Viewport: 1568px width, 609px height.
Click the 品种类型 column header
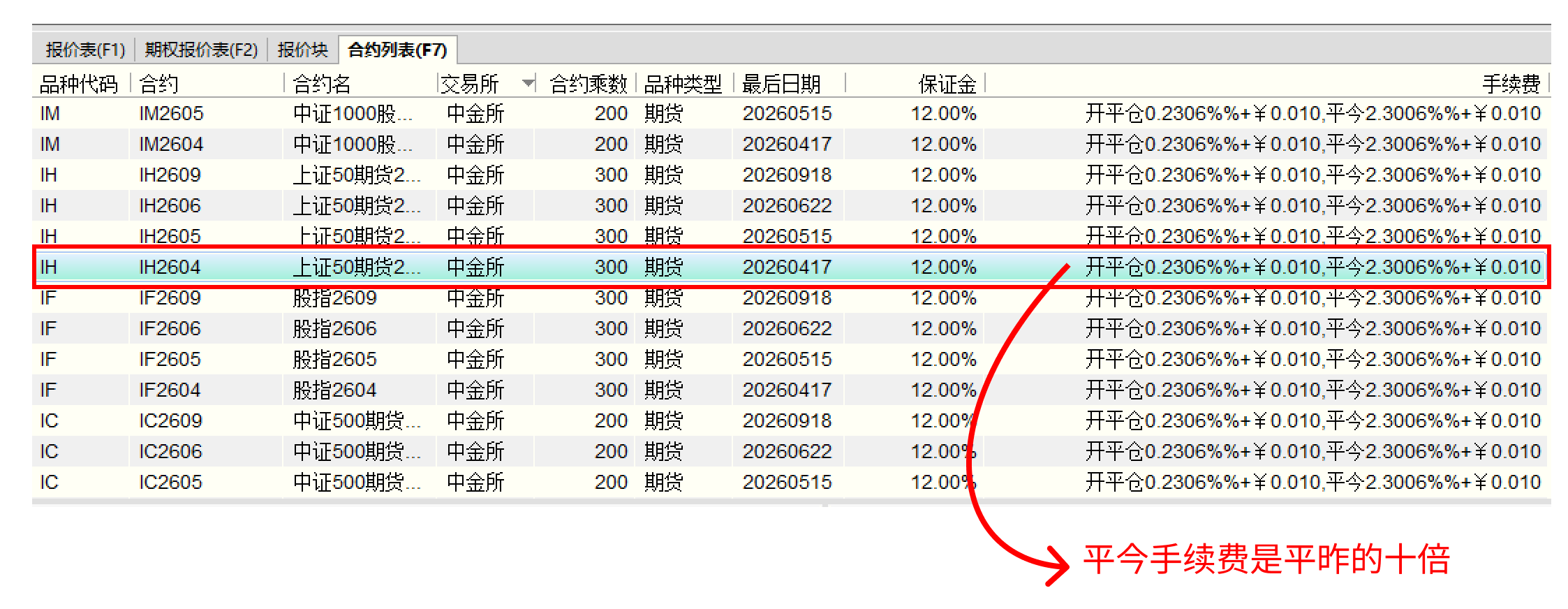pos(683,85)
